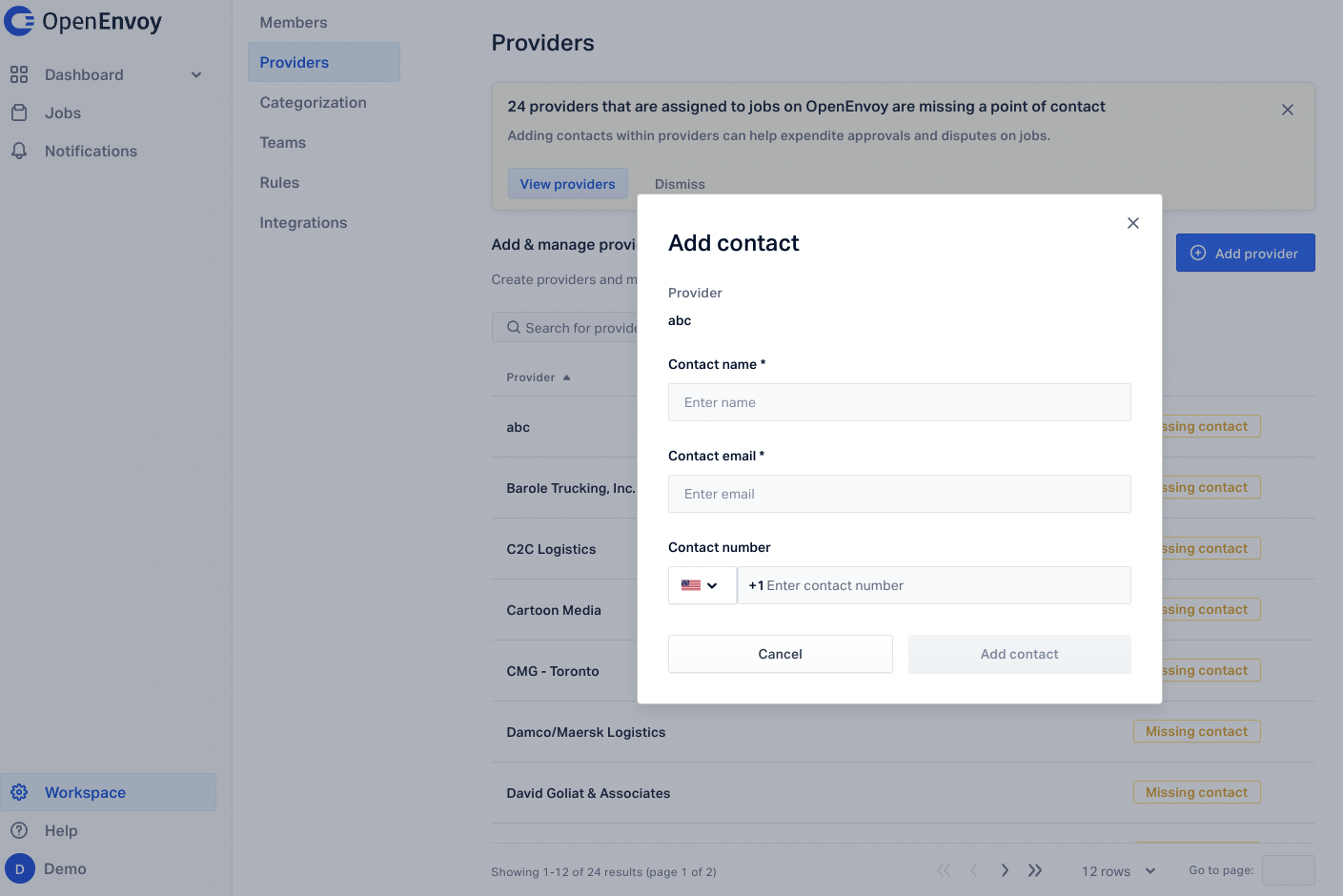Image resolution: width=1343 pixels, height=896 pixels.
Task: Select the Jobs clipboard icon
Action: [19, 112]
